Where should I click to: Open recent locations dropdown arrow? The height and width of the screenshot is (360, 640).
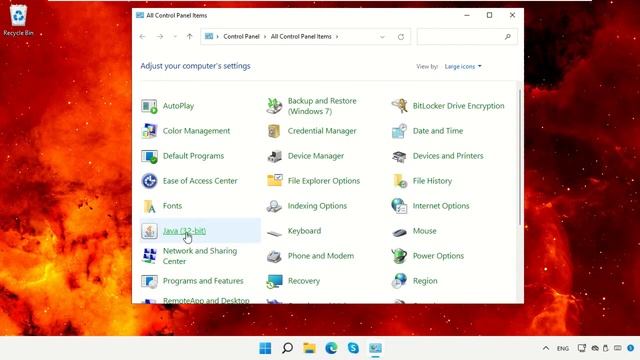point(175,37)
